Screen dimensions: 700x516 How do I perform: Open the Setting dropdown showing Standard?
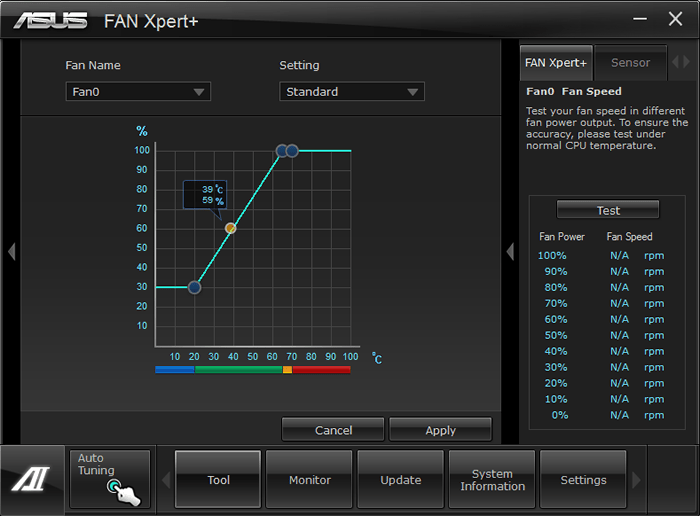click(352, 92)
